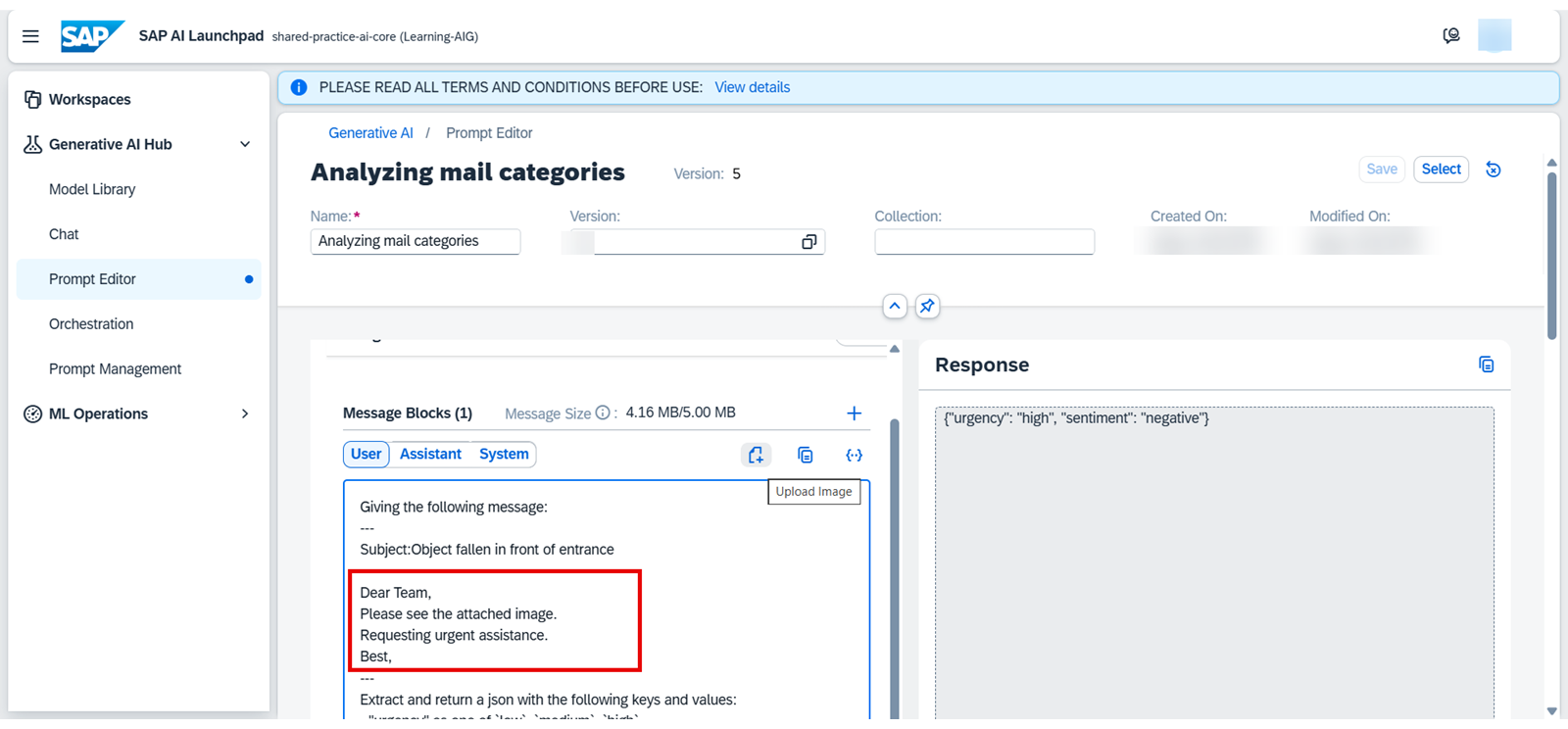Viewport: 1568px width, 729px height.
Task: Open Prompt Management in the sidebar
Action: (x=115, y=369)
